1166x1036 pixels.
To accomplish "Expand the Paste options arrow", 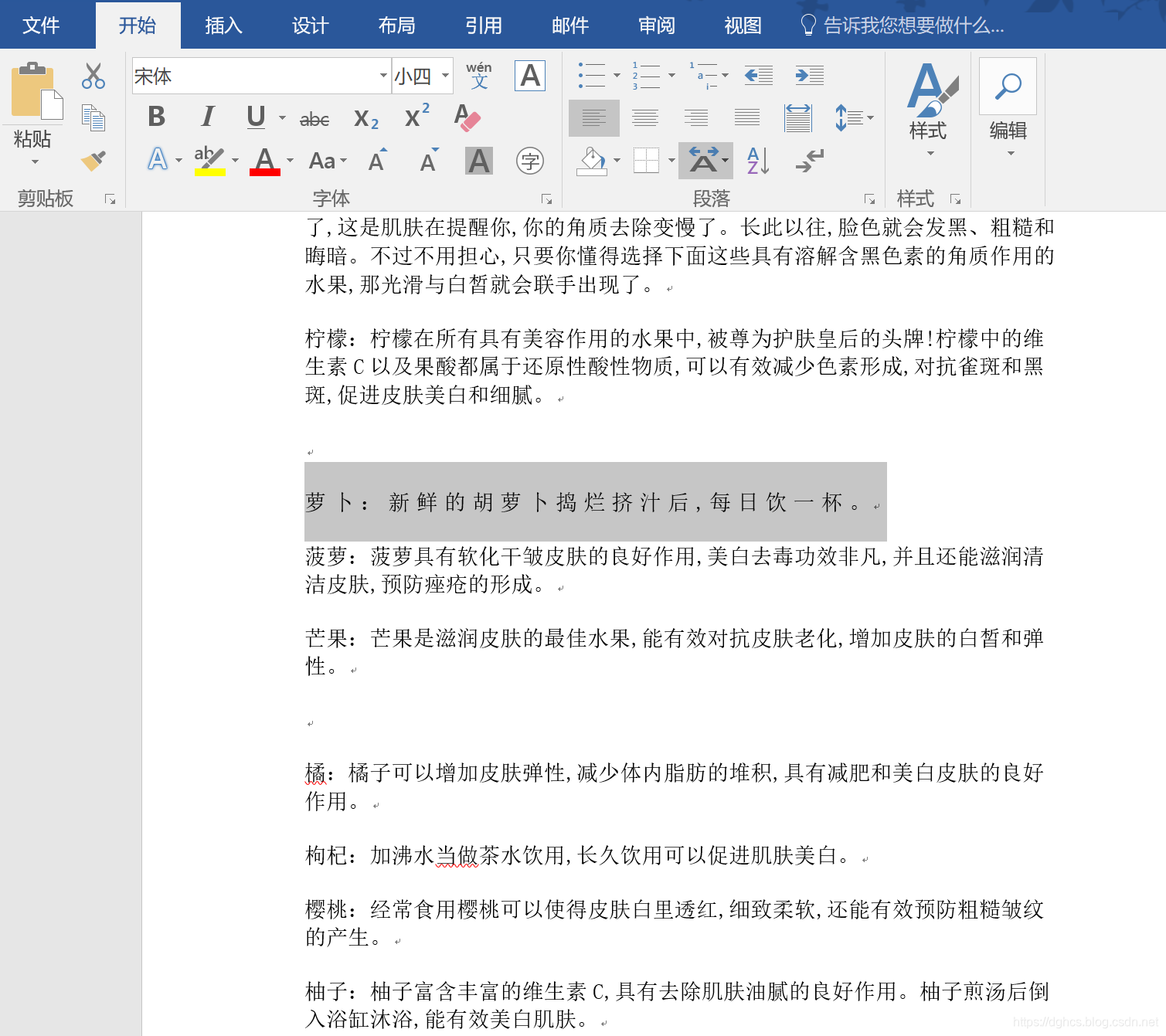I will [35, 161].
